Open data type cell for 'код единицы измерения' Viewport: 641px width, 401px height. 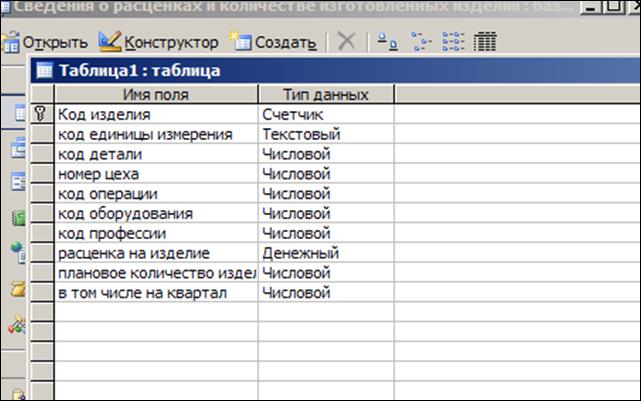coord(325,134)
